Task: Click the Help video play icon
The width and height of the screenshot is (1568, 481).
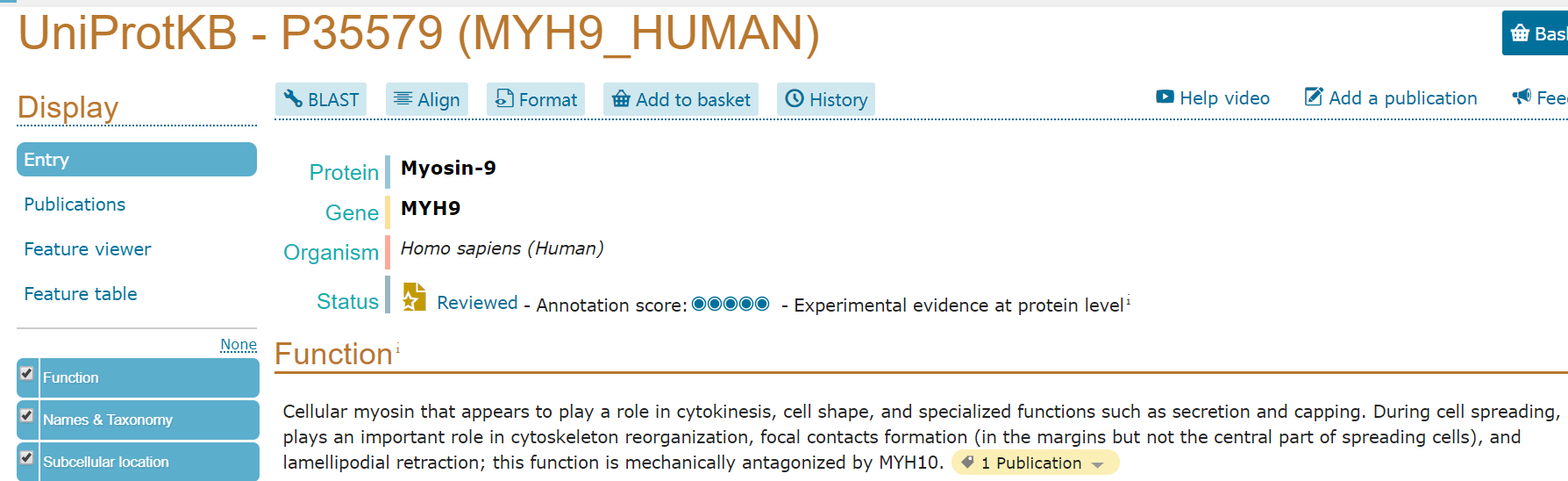Action: coord(1165,97)
